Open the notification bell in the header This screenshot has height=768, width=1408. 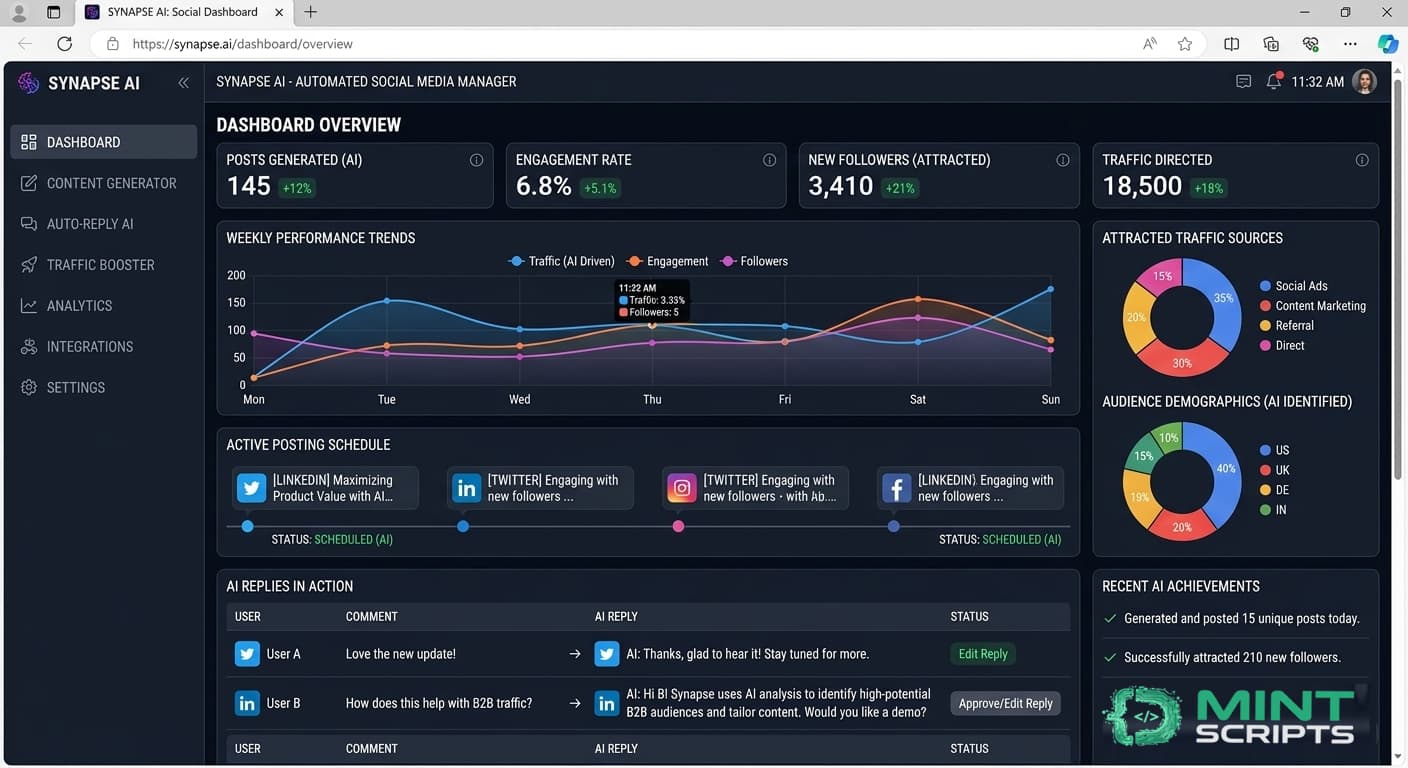pyautogui.click(x=1273, y=81)
